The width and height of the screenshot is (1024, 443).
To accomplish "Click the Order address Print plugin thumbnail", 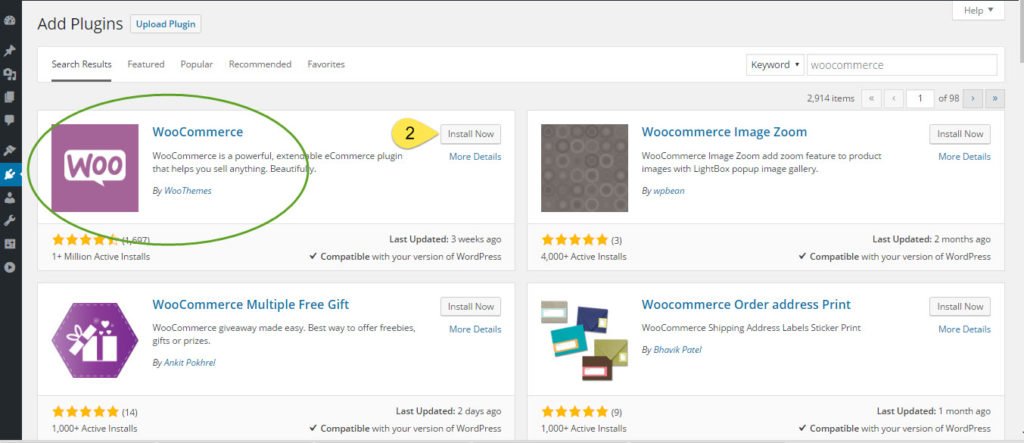I will click(x=584, y=340).
